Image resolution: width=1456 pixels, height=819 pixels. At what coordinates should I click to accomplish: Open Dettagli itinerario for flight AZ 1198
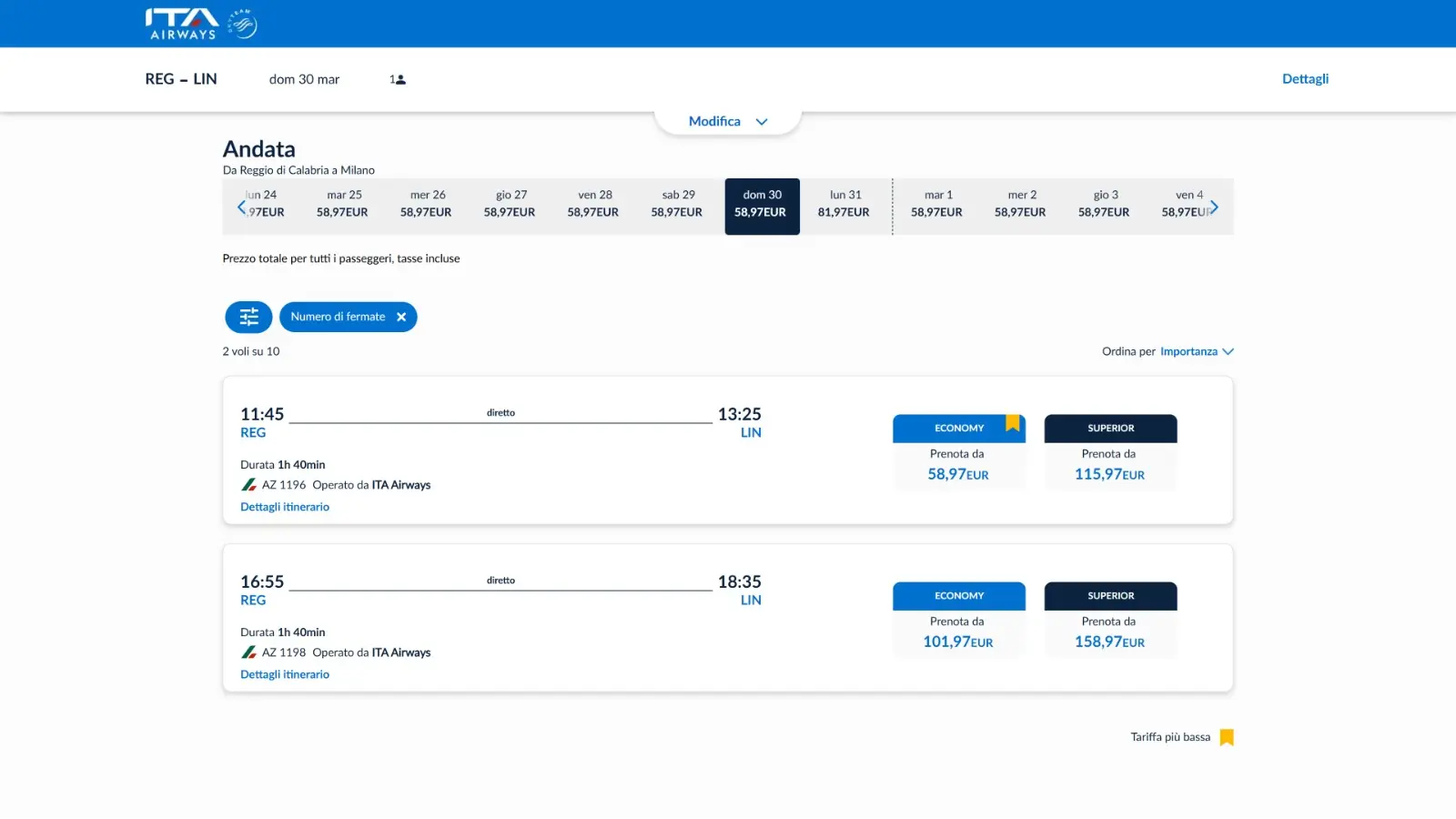click(285, 674)
